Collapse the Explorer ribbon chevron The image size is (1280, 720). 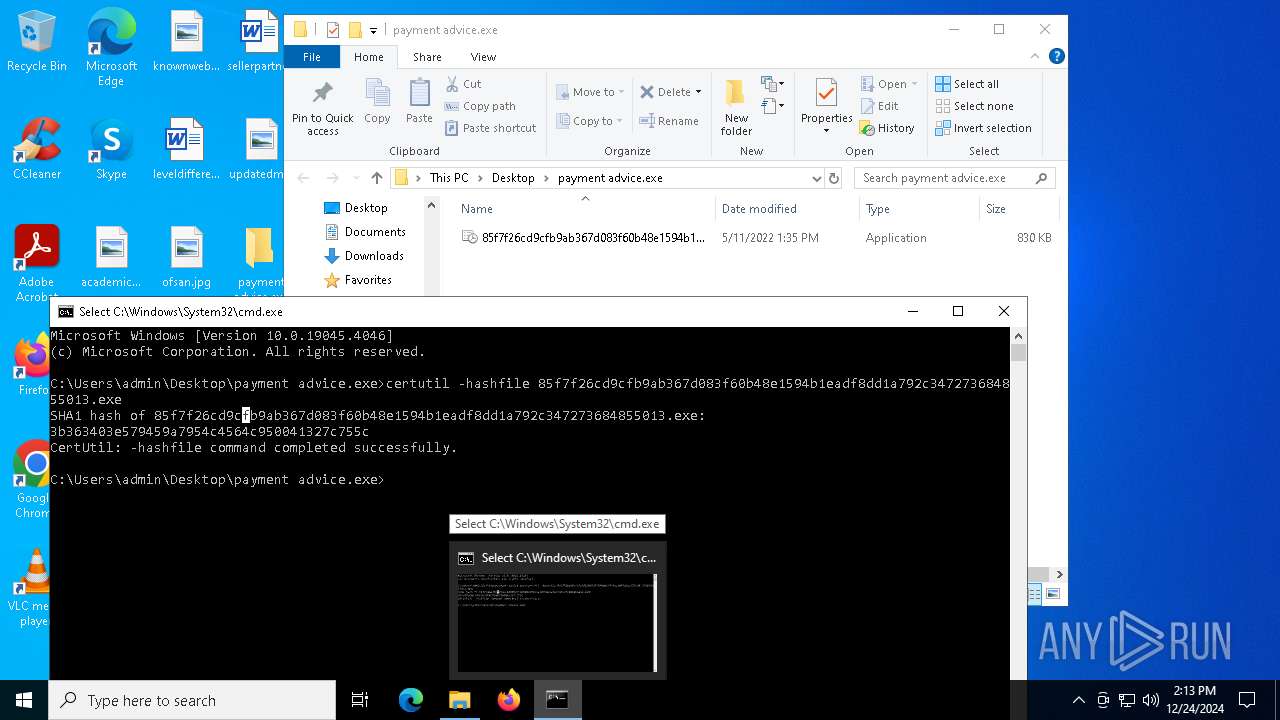coord(1037,57)
